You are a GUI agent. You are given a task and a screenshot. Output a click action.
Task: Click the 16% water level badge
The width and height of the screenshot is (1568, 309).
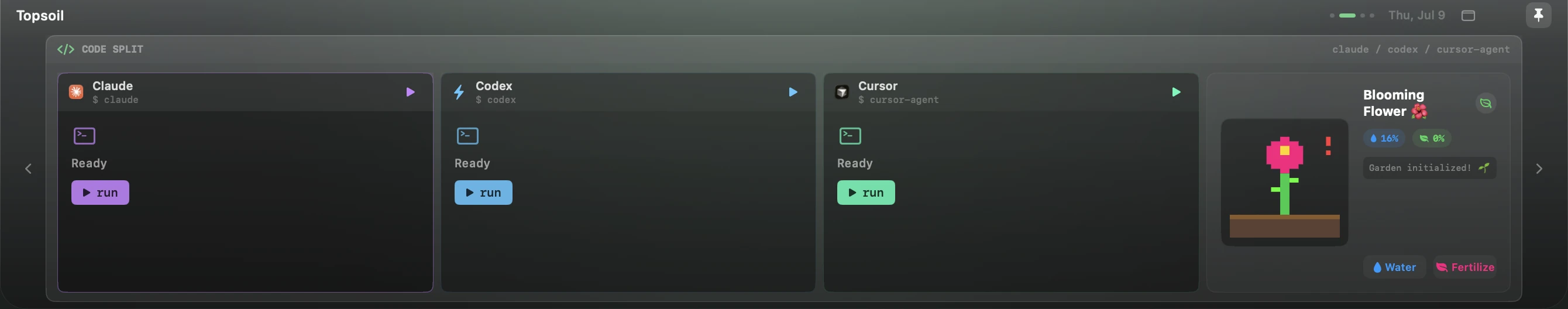(x=1384, y=139)
